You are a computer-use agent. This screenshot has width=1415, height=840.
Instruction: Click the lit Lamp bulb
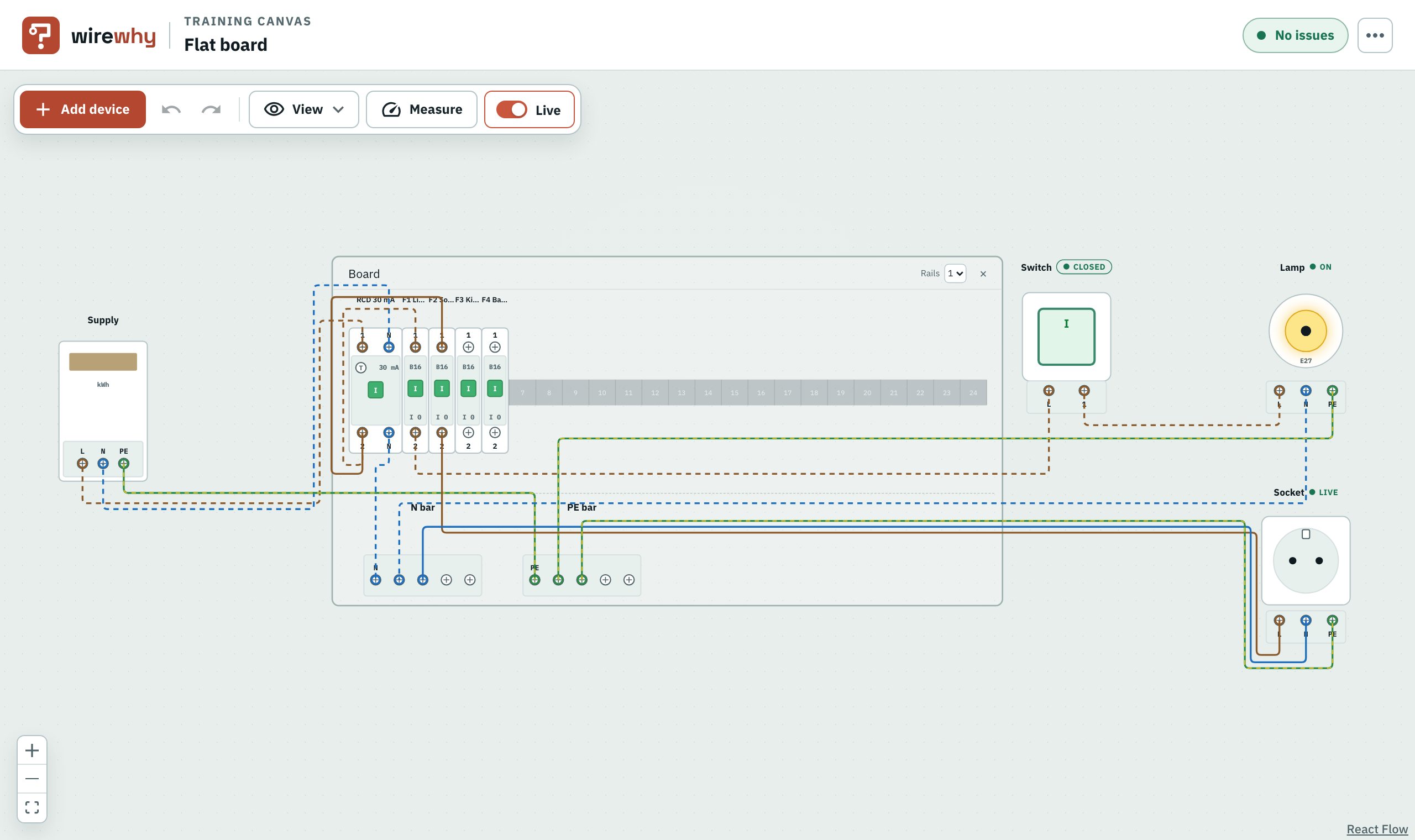[1306, 331]
